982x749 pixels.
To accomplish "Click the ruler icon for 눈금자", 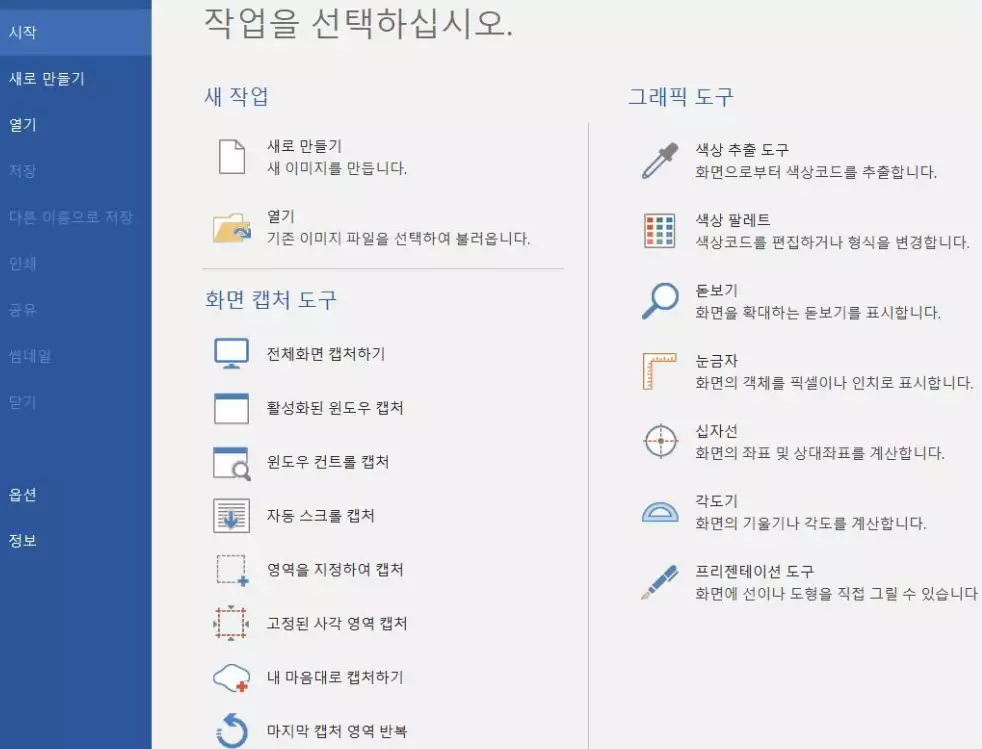I will tap(659, 371).
